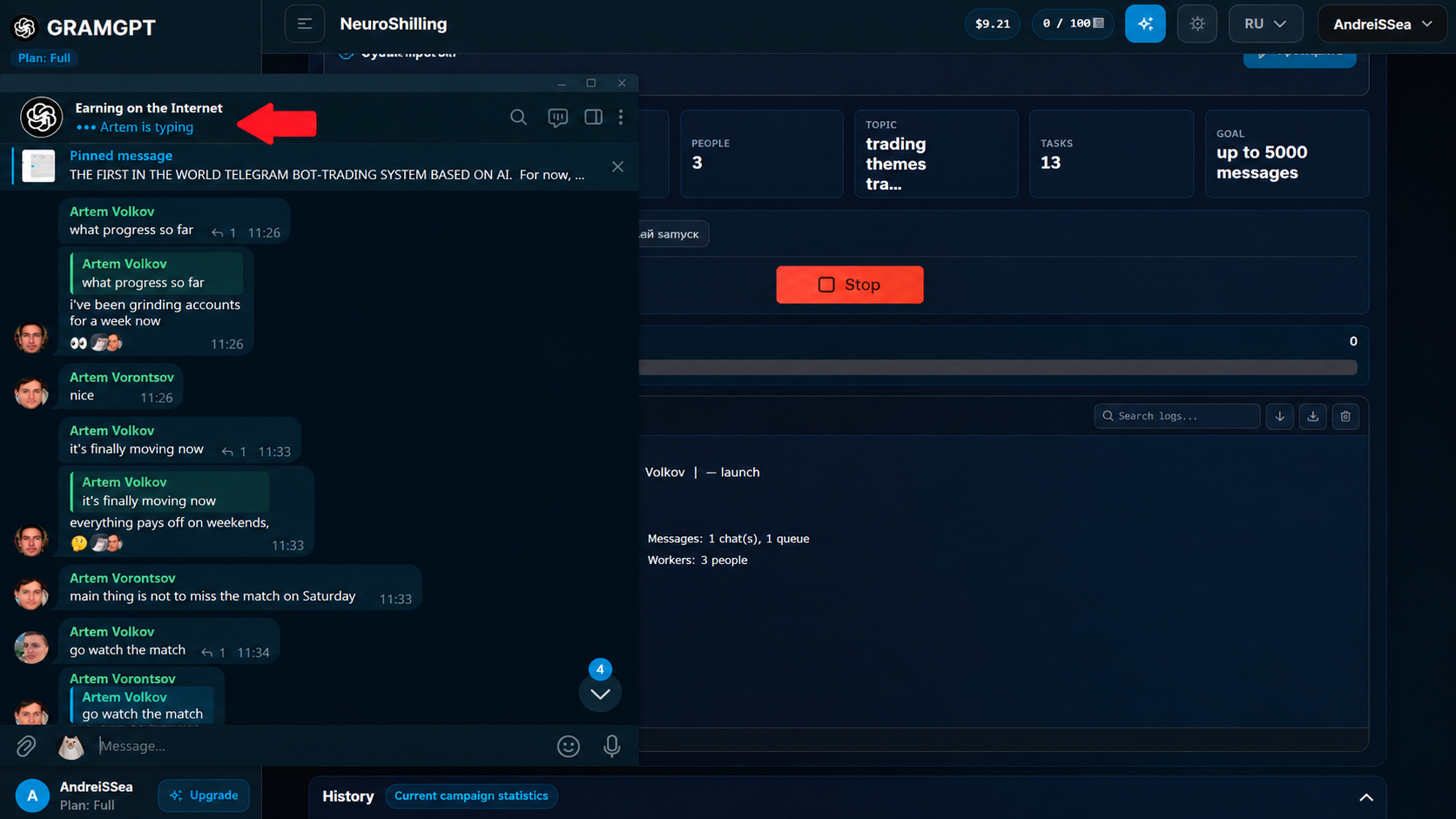Toggle the sidebar menu hamburger button

(x=305, y=23)
